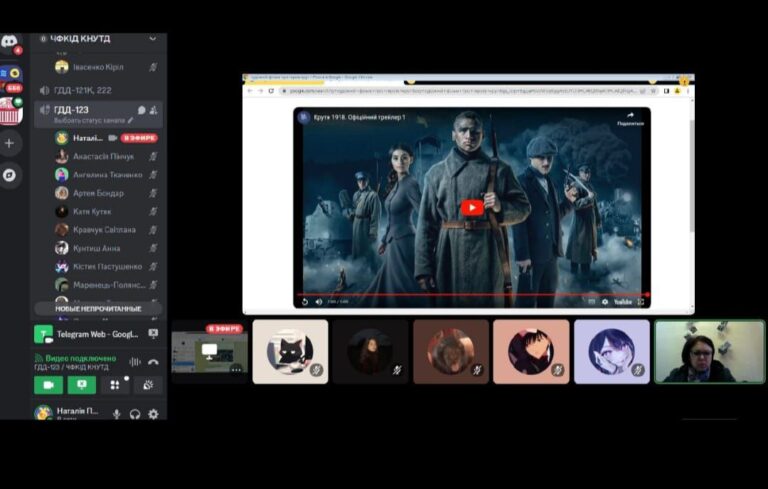The height and width of the screenshot is (489, 768).
Task: Open Discord home direct messages
Action: (10, 42)
